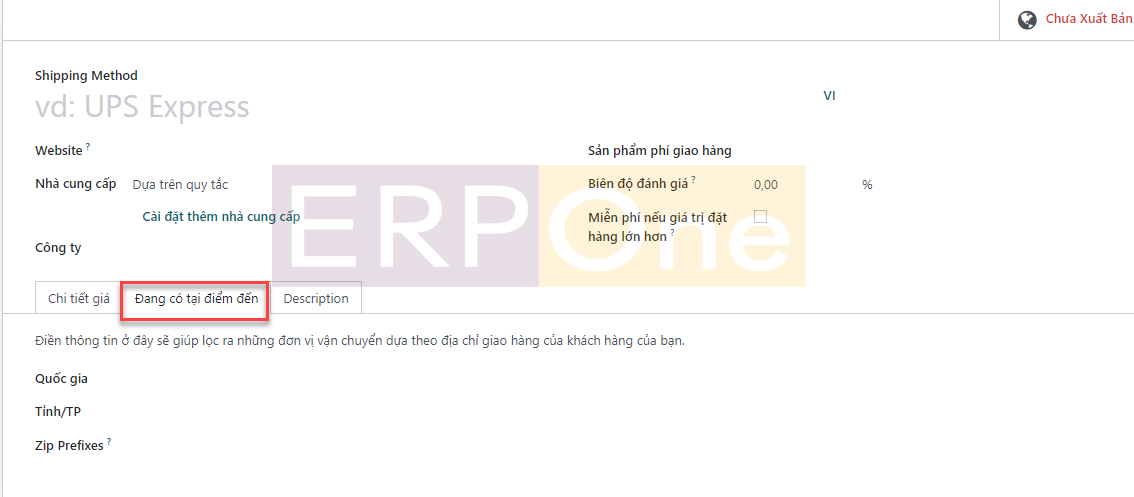This screenshot has height=497, width=1134.
Task: Click the Cài đặt thêm nhà cung cấp link
Action: (x=221, y=216)
